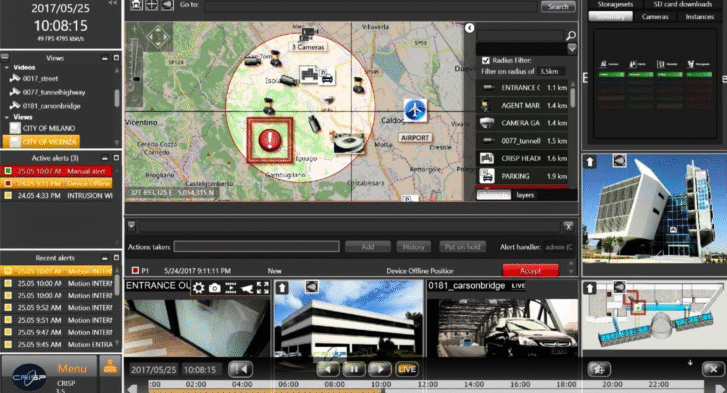
Task: Switch to the layers tab
Action: pos(525,195)
